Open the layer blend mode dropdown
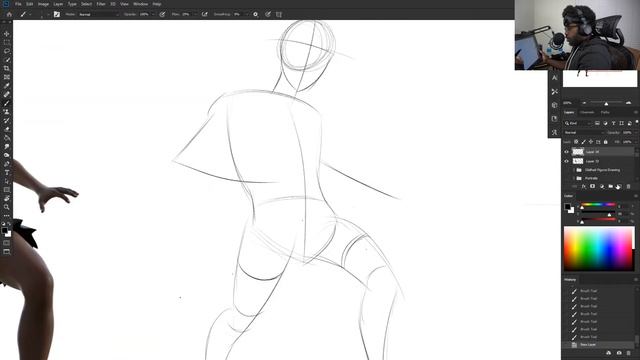640x360 pixels. (x=583, y=133)
